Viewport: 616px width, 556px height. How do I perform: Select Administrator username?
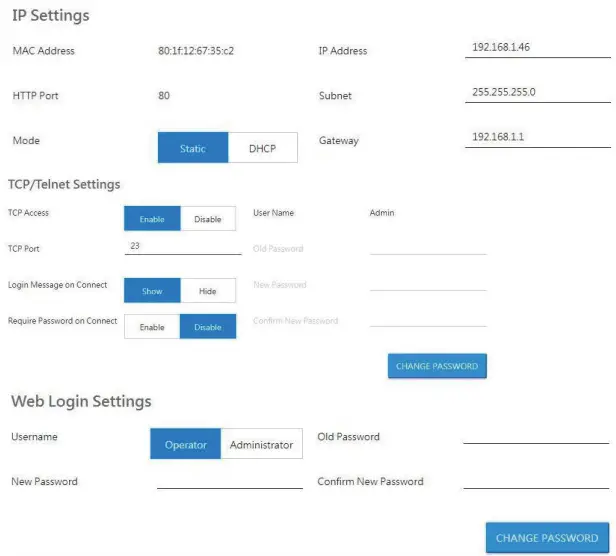click(x=262, y=444)
